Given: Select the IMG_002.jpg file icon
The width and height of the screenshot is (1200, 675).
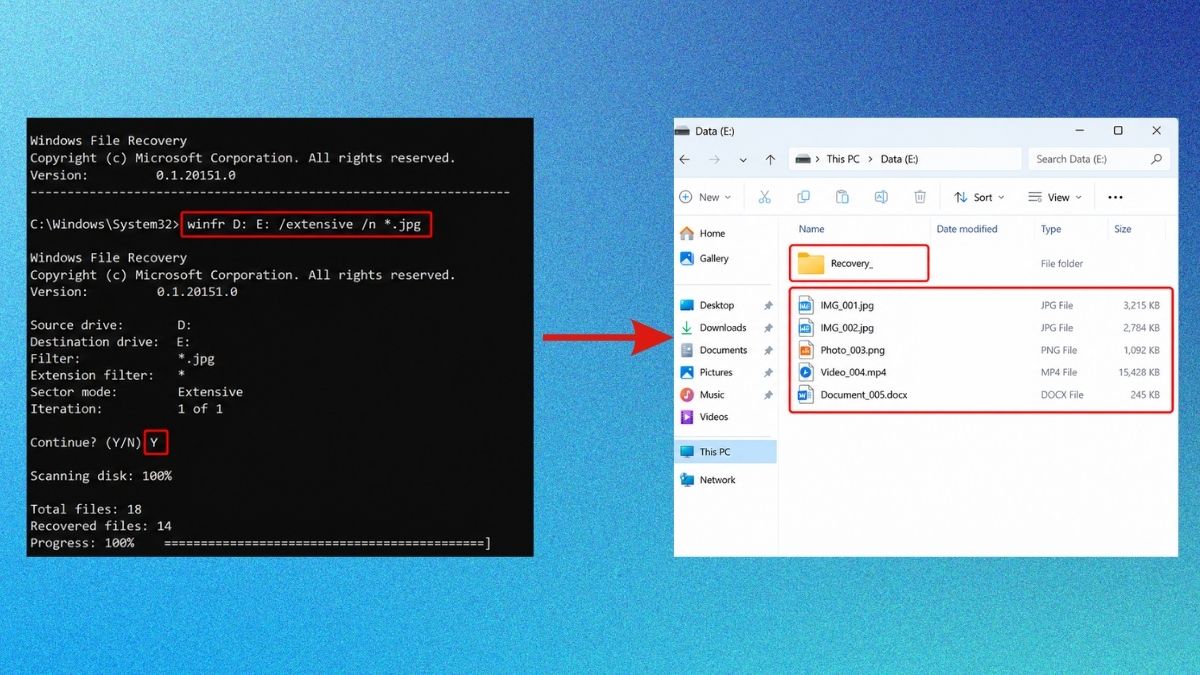Looking at the screenshot, I should coord(806,328).
